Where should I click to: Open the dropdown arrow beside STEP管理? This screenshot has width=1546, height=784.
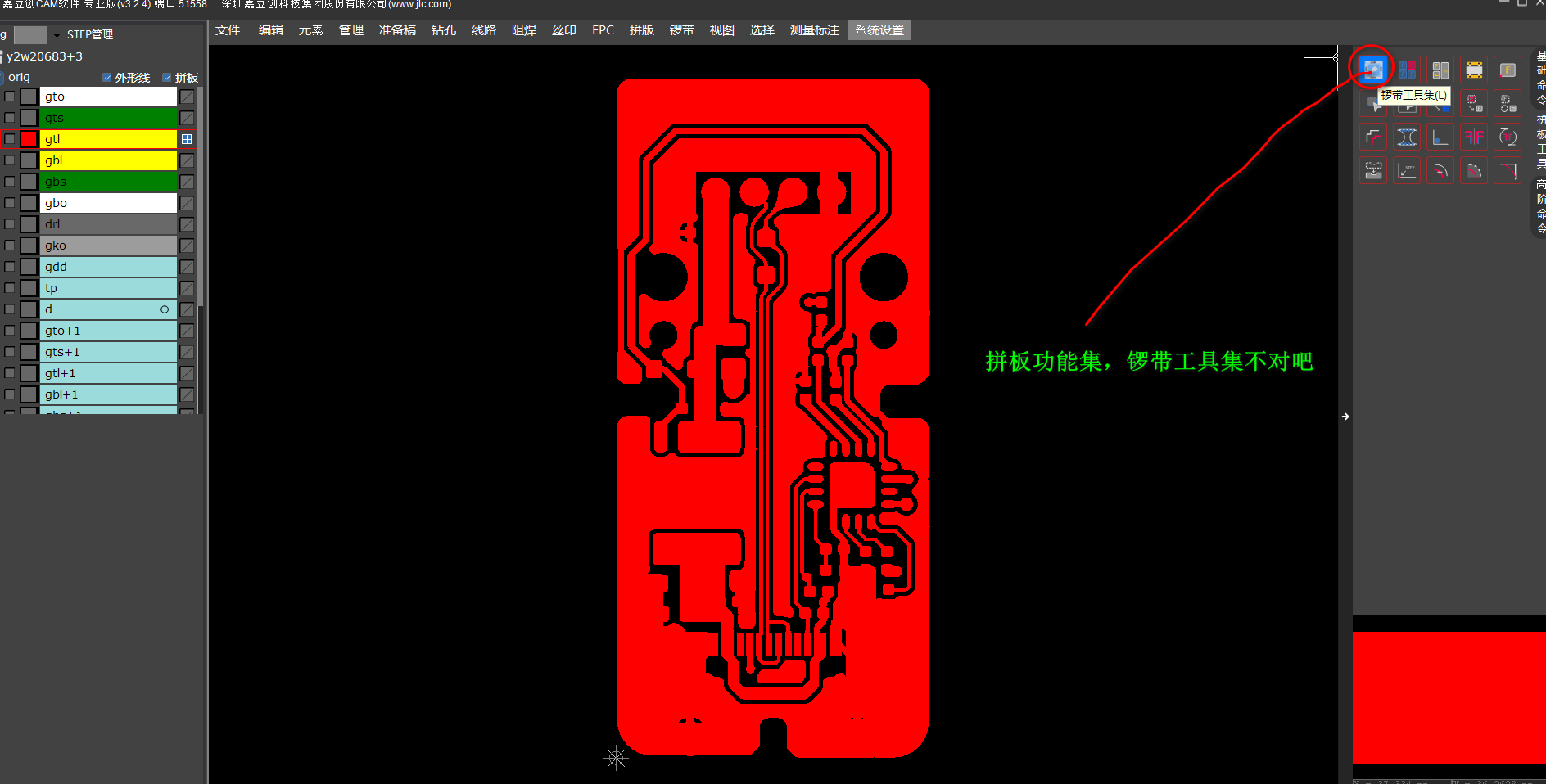(57, 35)
